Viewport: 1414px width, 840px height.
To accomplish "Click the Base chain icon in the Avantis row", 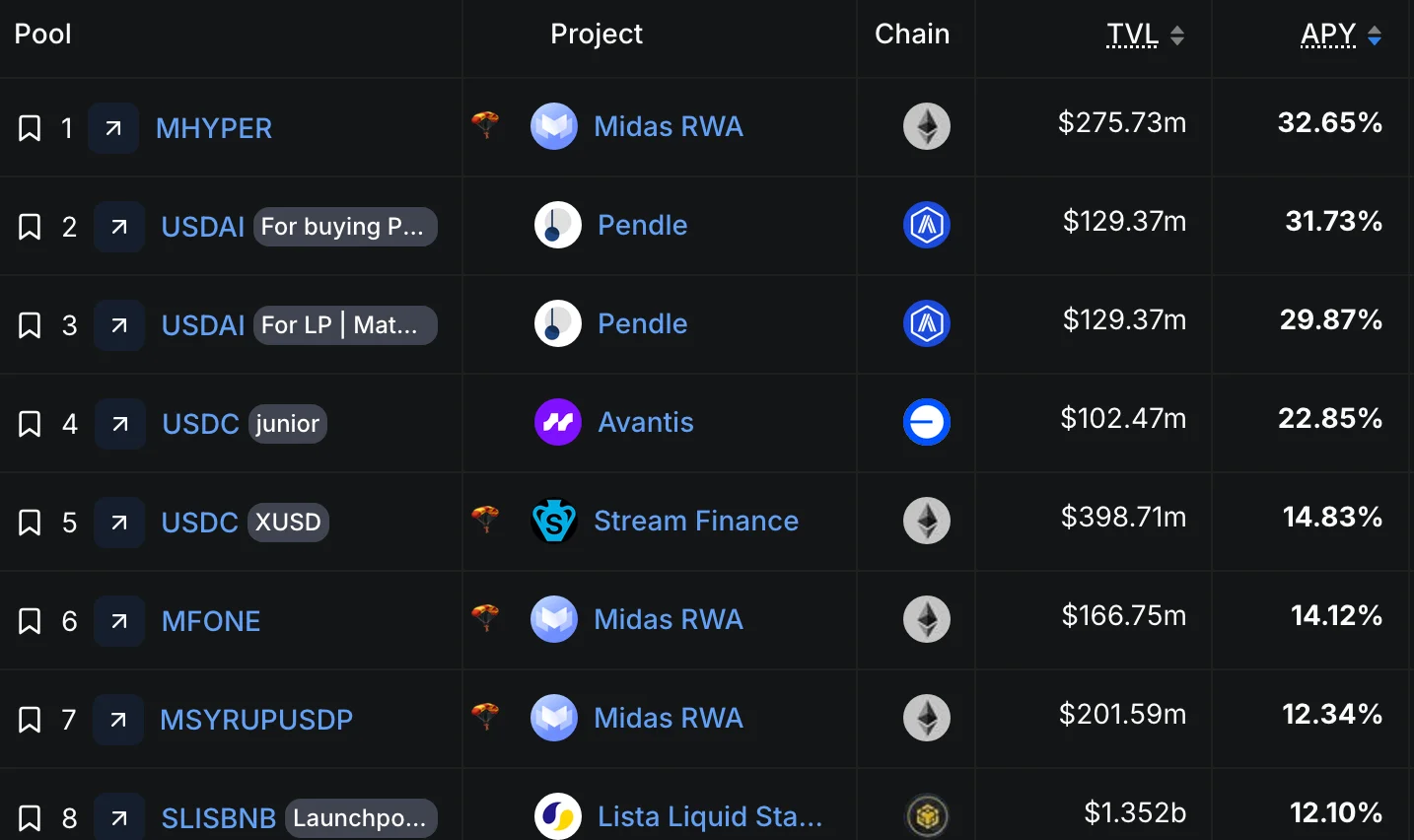I will 926,422.
